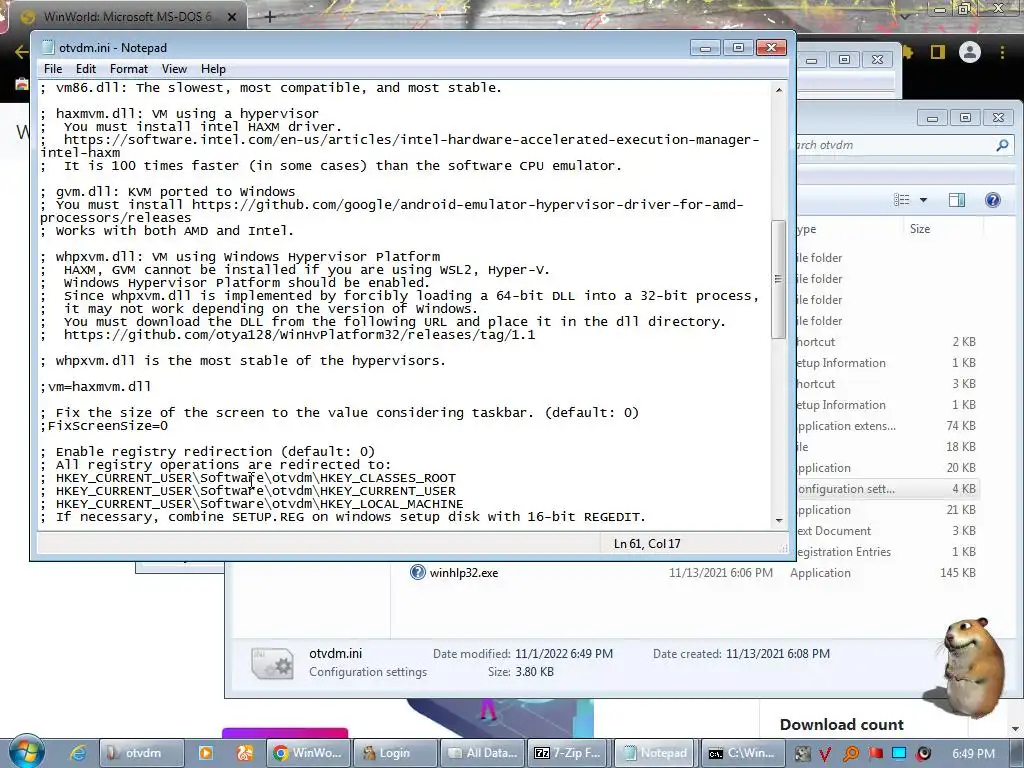The width and height of the screenshot is (1024, 768).
Task: Click the otvdm.ini gear icon in details pane
Action: pos(272,664)
